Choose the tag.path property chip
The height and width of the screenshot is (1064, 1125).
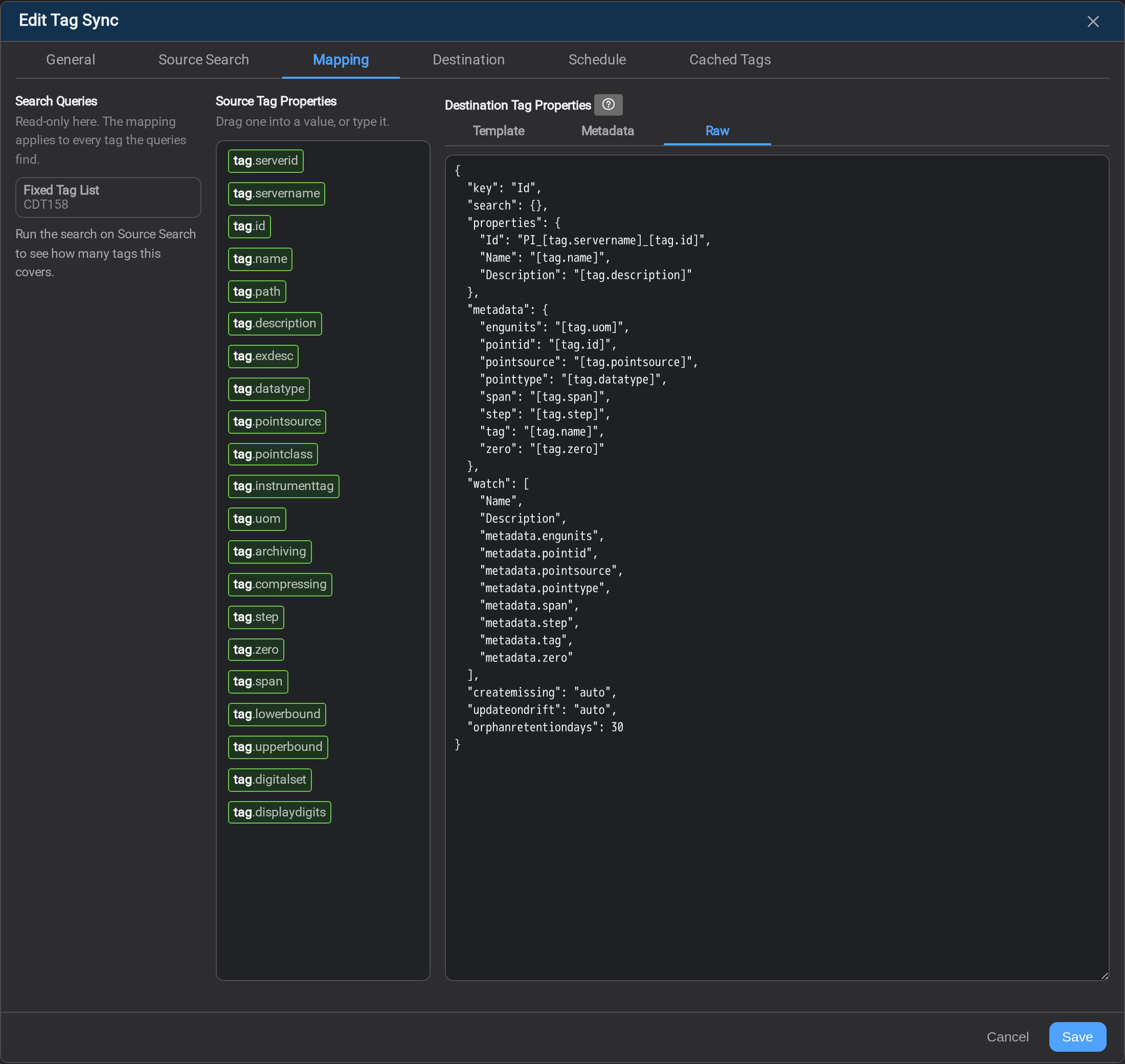coord(257,292)
